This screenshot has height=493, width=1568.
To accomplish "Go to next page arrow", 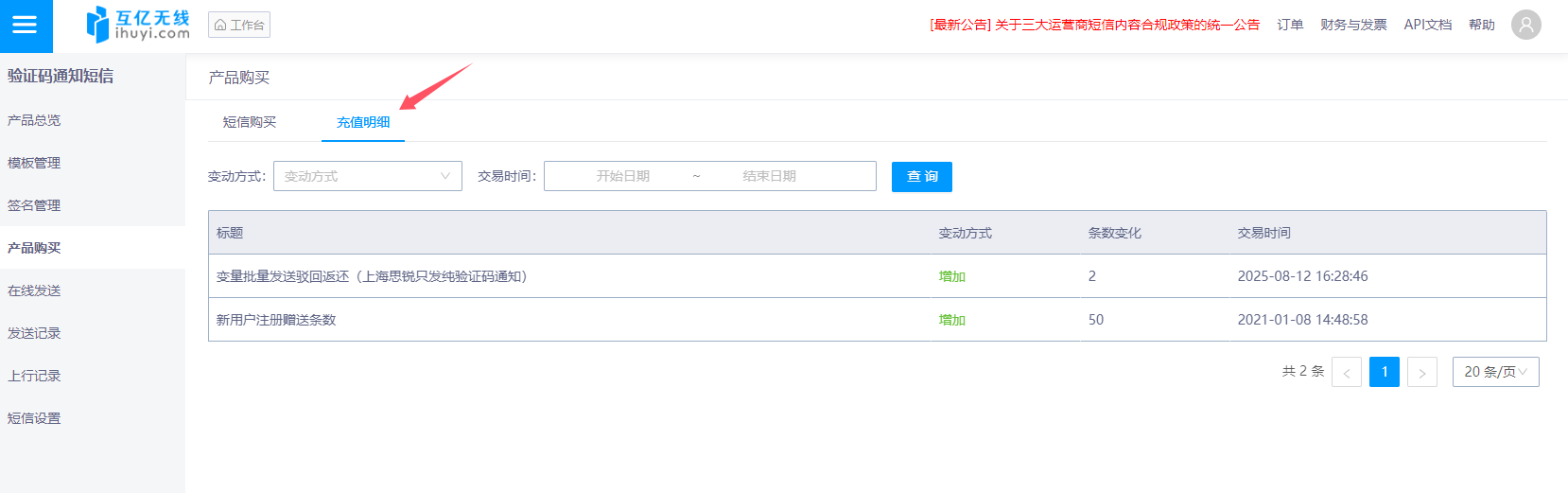I will (1421, 372).
